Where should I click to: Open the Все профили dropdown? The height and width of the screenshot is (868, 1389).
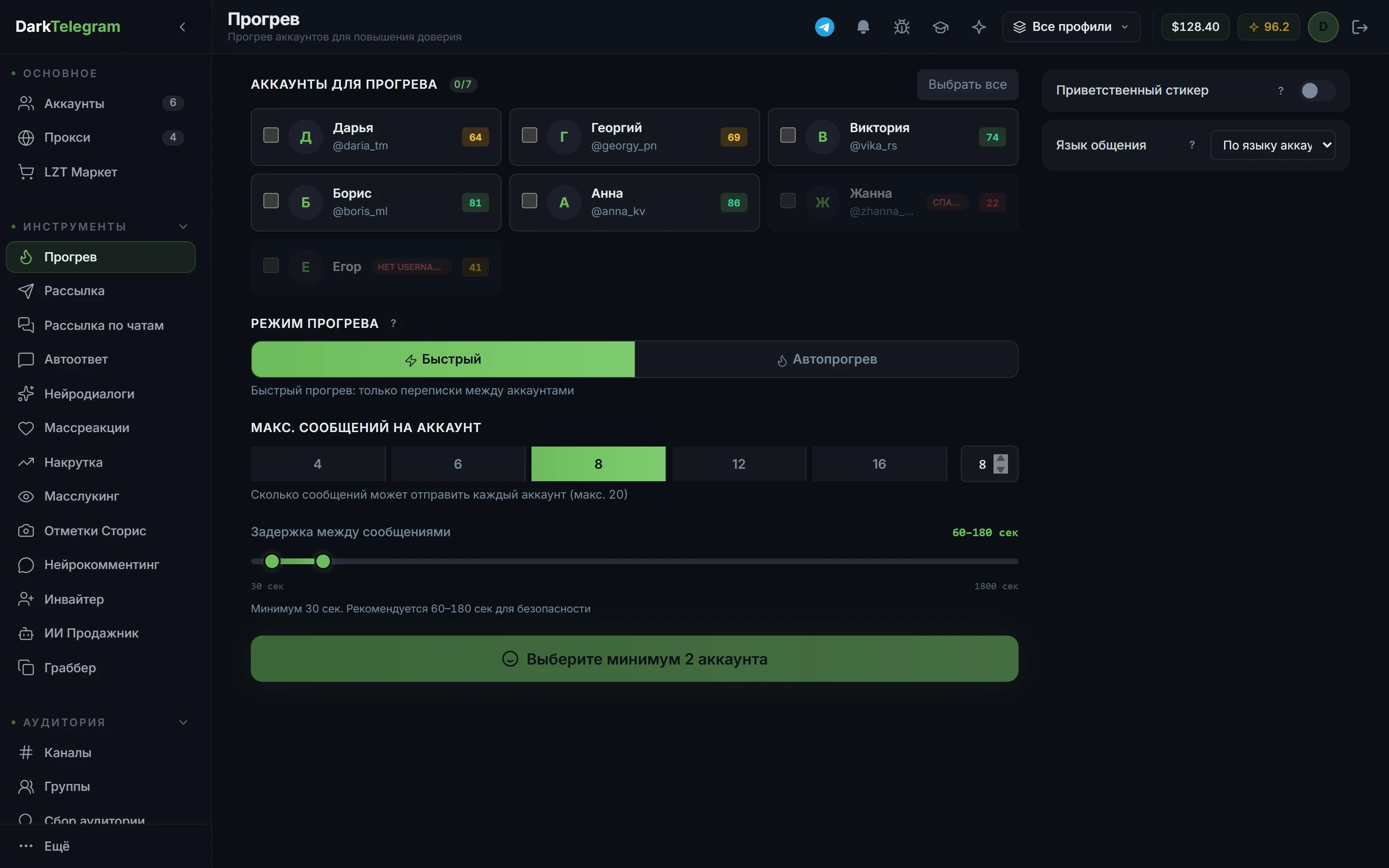(x=1071, y=27)
